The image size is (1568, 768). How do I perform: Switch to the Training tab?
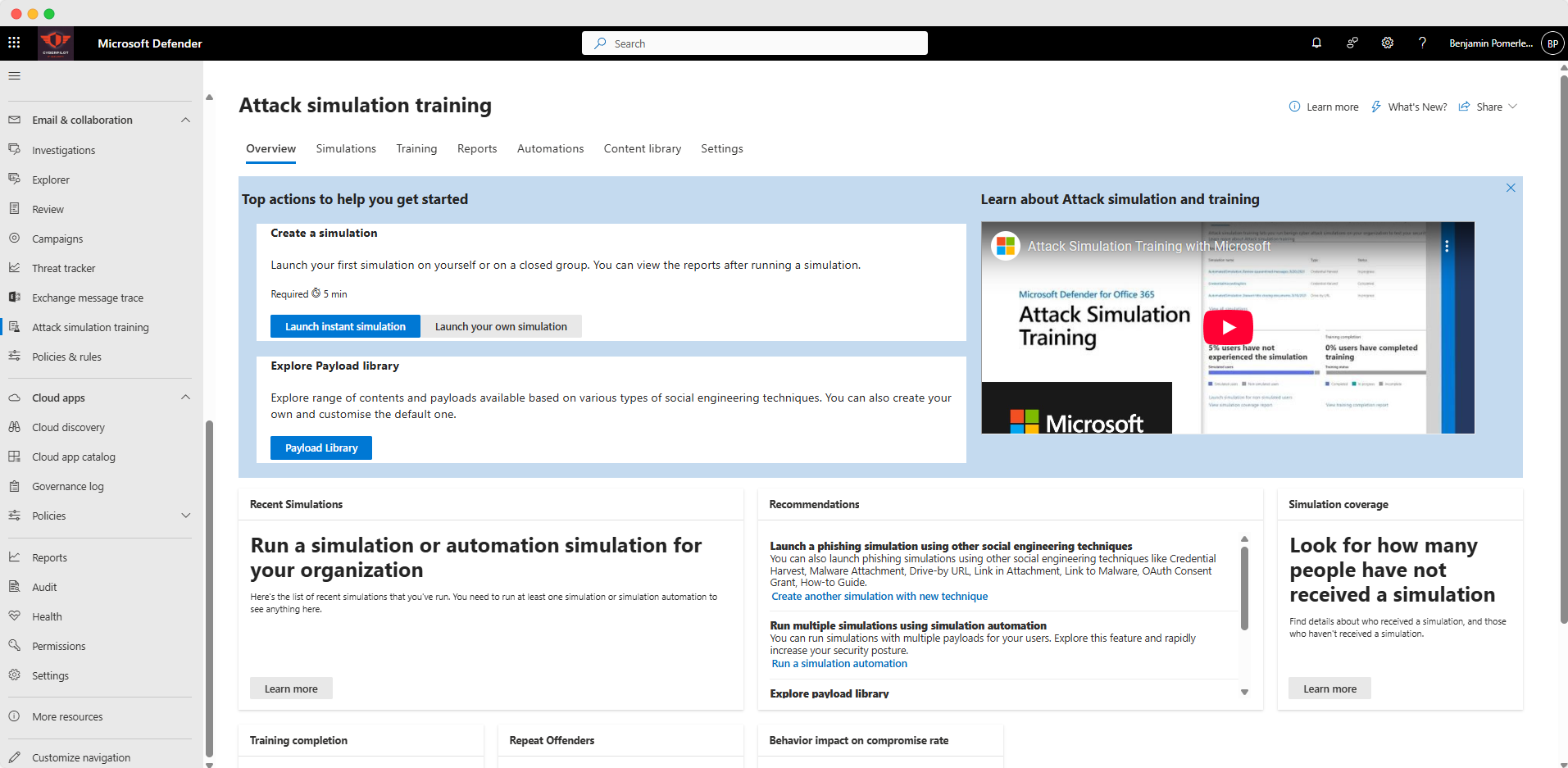click(416, 148)
